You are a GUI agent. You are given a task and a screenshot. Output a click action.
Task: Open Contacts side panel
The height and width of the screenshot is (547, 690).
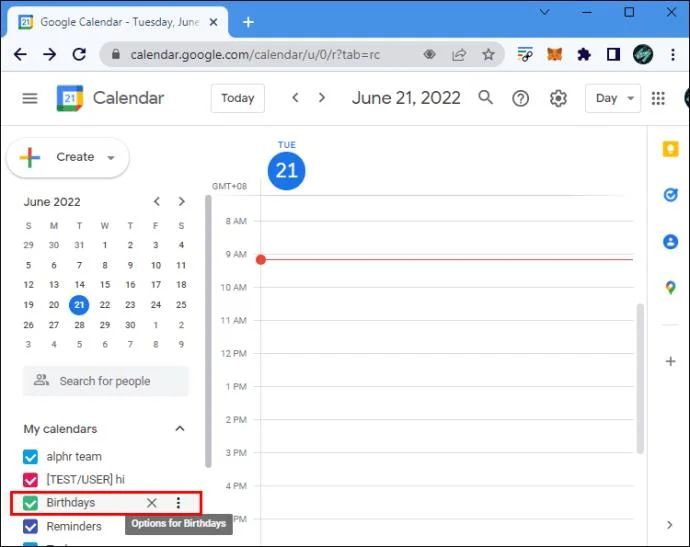click(670, 242)
